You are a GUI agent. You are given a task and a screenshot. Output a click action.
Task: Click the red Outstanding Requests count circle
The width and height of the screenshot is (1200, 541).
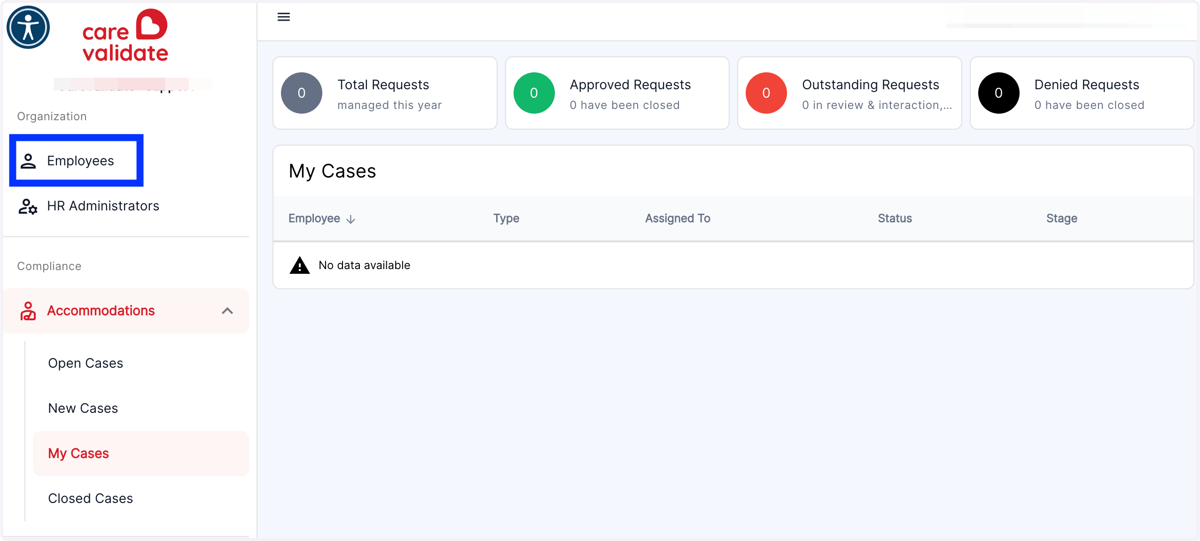pos(766,93)
